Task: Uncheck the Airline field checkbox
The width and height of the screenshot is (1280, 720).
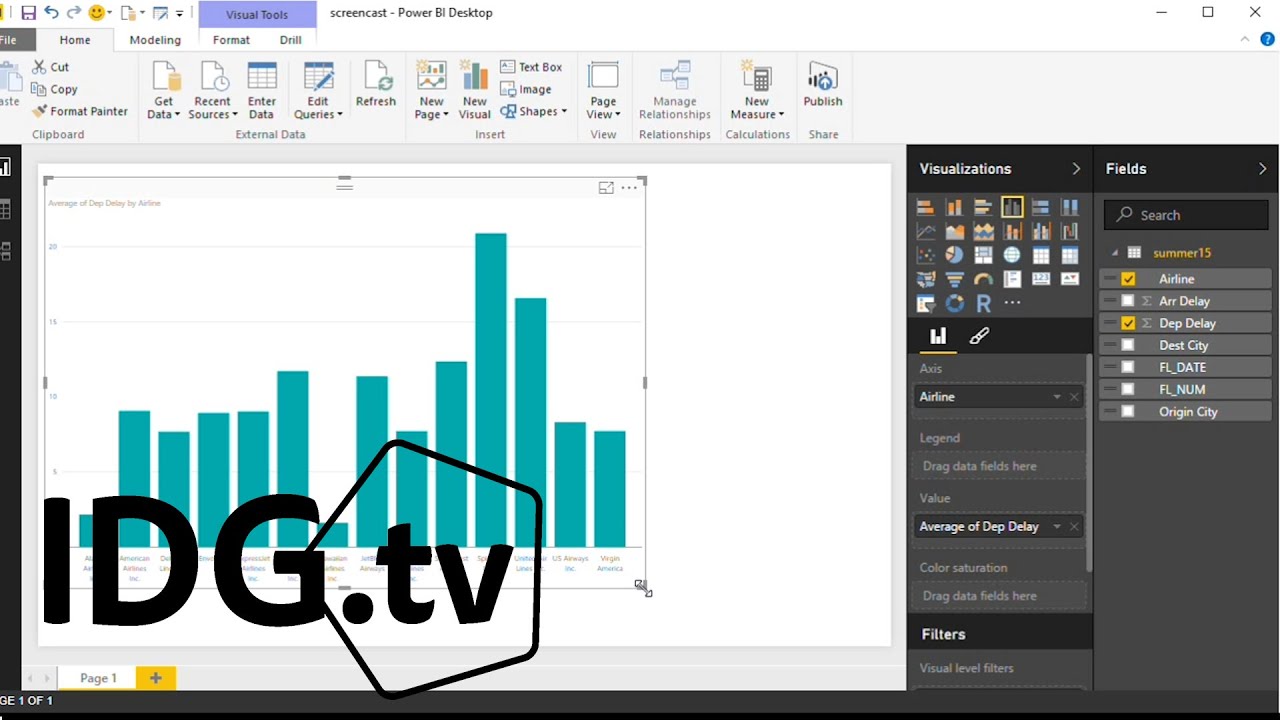Action: click(x=1128, y=279)
